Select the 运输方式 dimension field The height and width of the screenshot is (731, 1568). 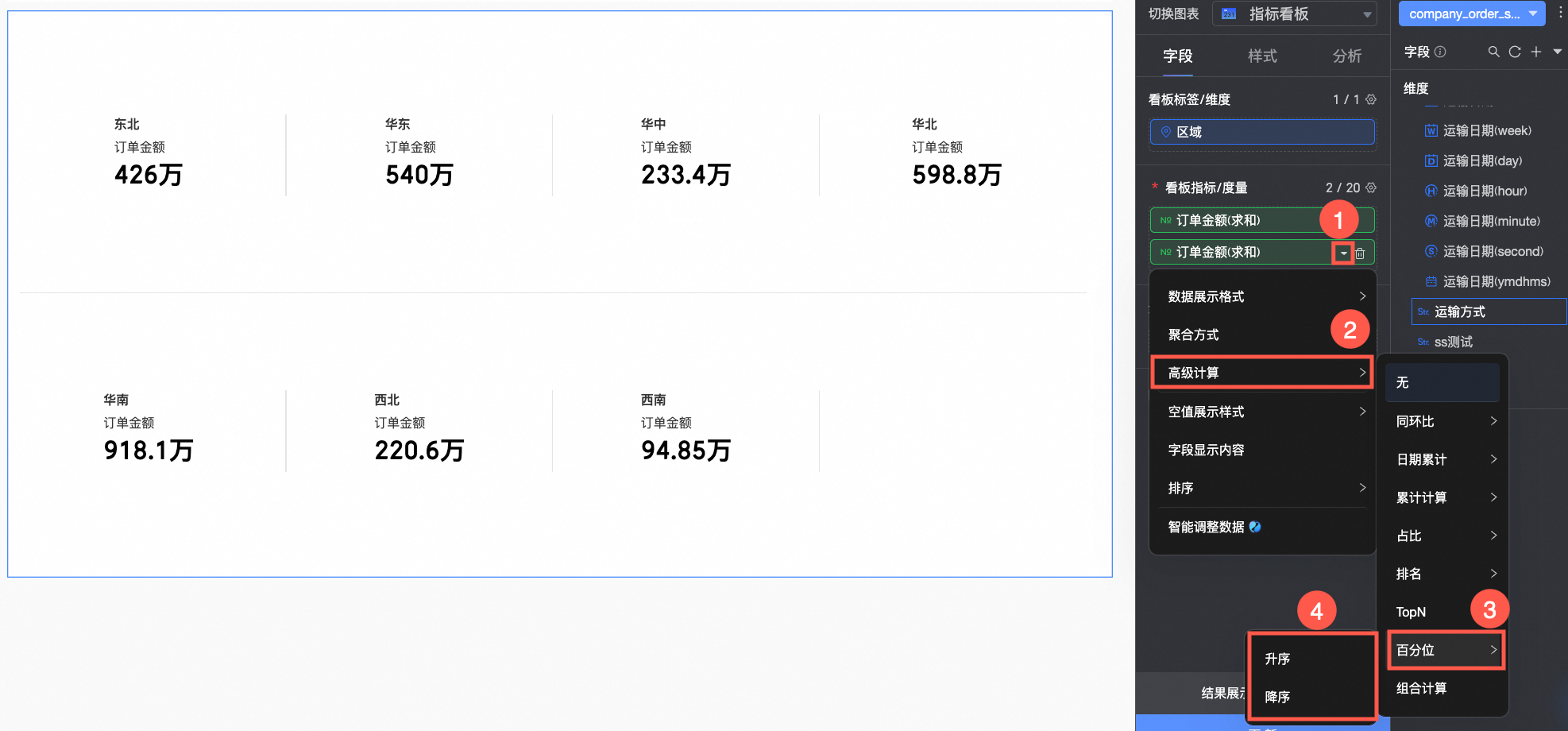[1489, 311]
